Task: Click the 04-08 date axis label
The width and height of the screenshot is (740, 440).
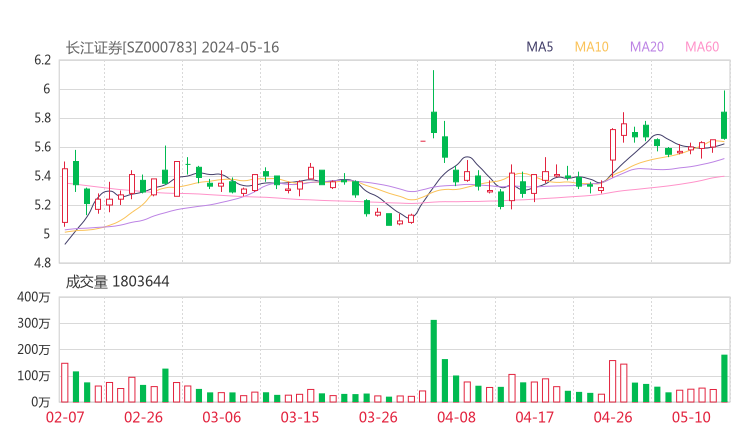Action: 456,417
